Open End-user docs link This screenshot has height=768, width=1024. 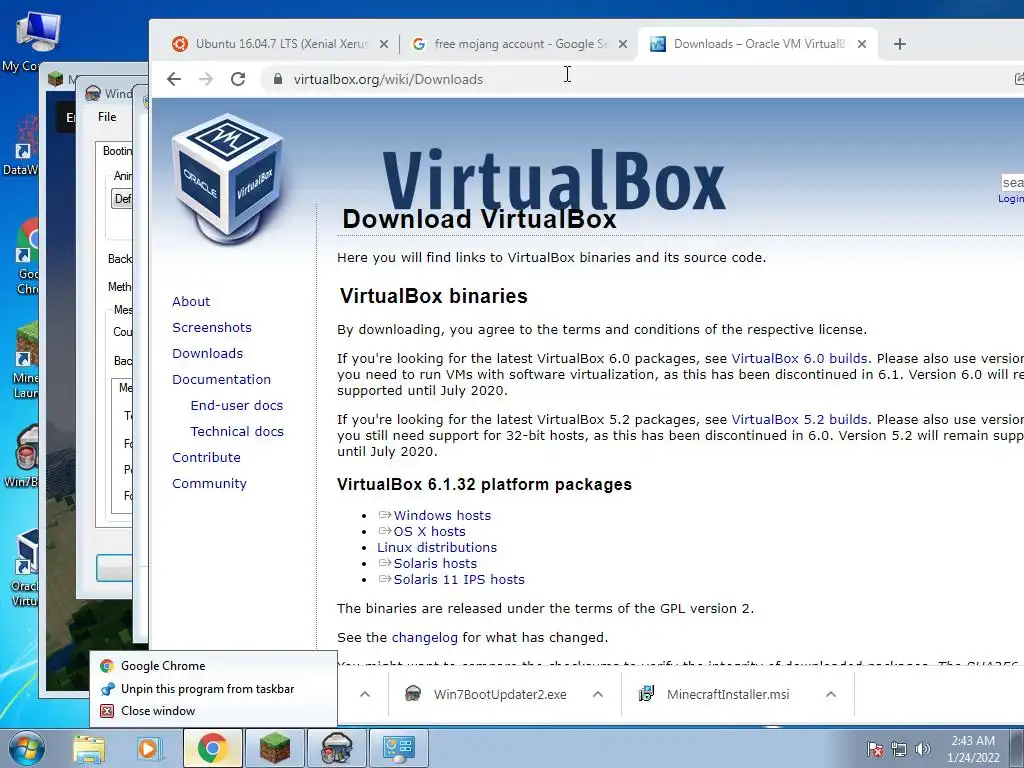(x=236, y=406)
